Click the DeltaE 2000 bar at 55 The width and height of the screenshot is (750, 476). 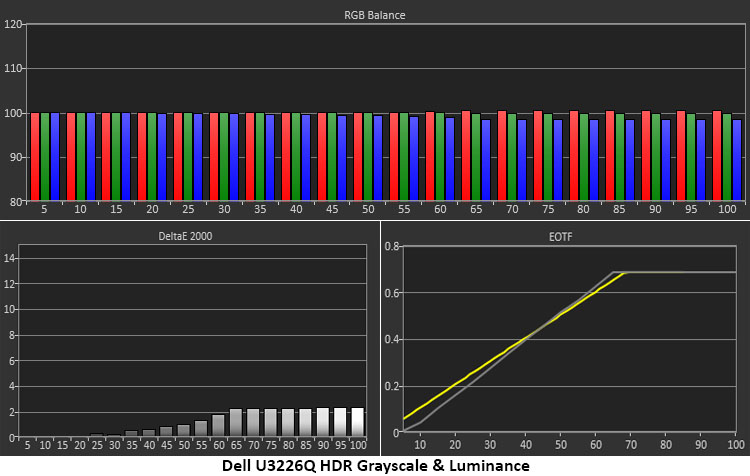click(201, 429)
